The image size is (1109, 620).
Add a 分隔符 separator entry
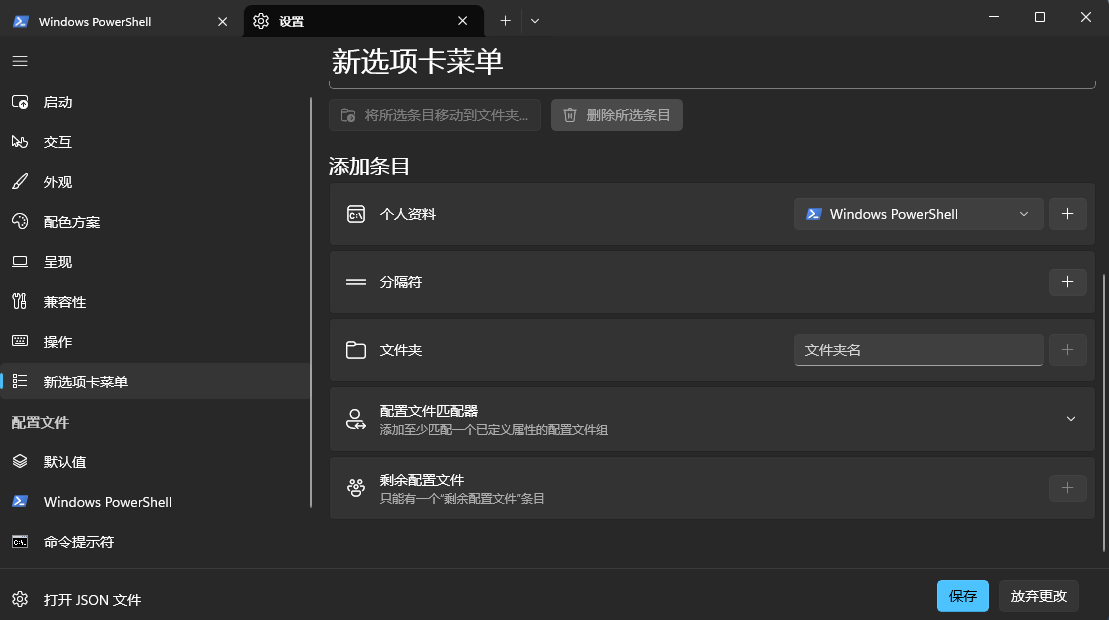pos(1067,282)
